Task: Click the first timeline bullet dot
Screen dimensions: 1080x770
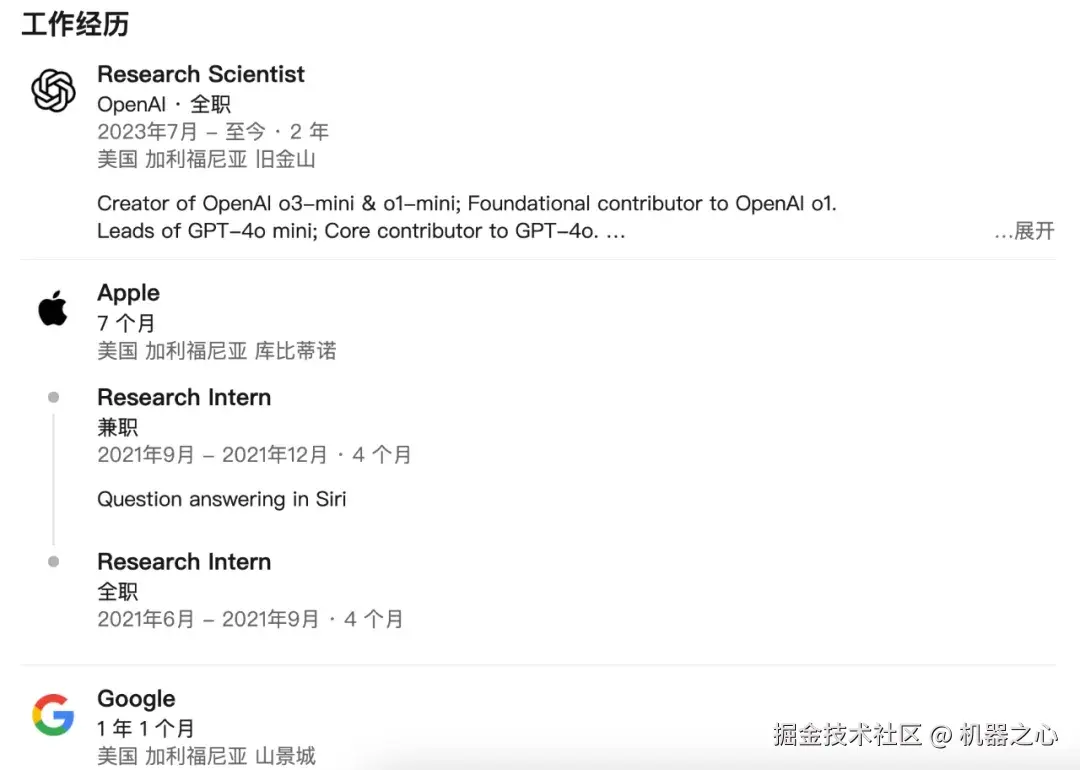Action: coord(53,397)
